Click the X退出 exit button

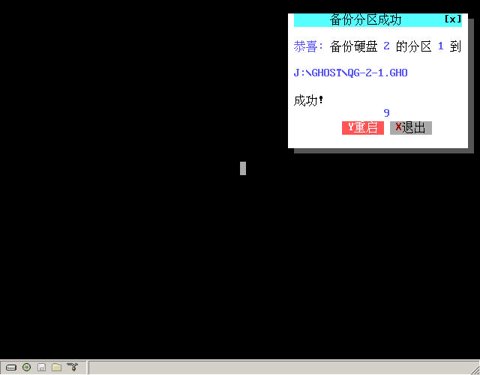click(x=411, y=128)
